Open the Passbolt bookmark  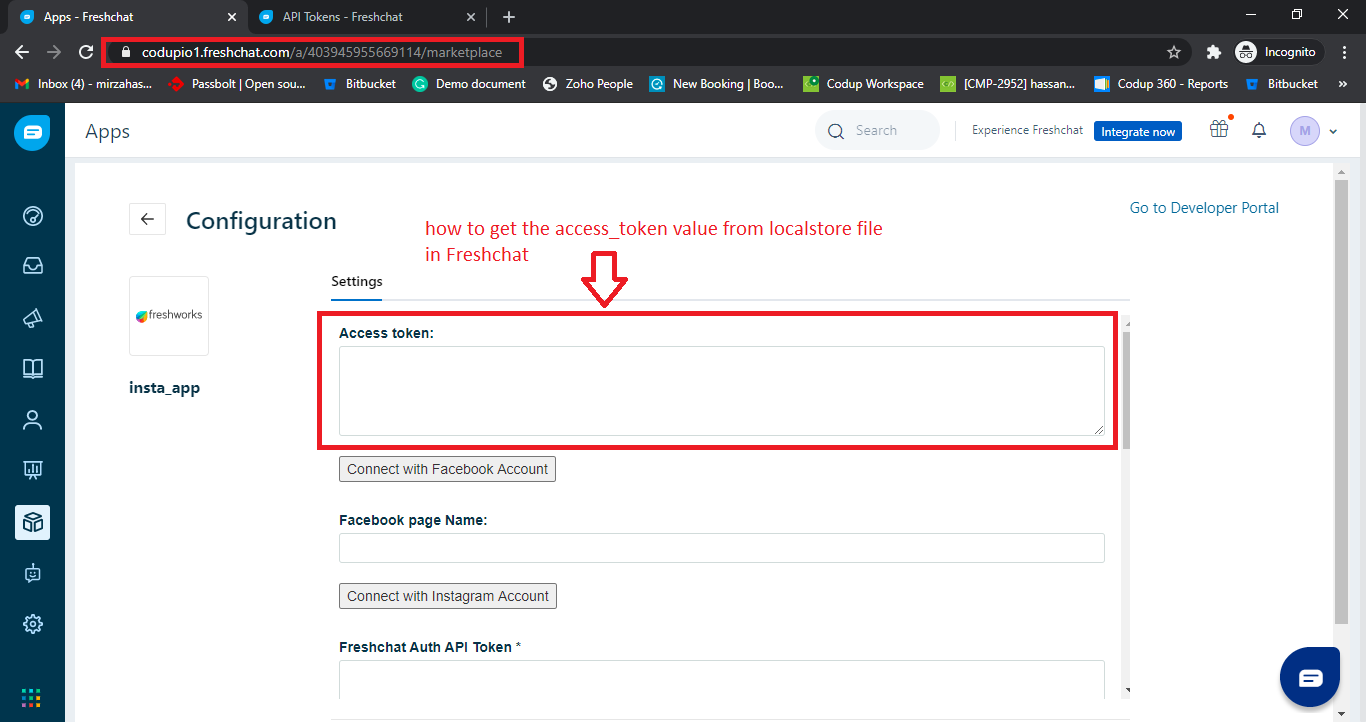click(x=238, y=84)
